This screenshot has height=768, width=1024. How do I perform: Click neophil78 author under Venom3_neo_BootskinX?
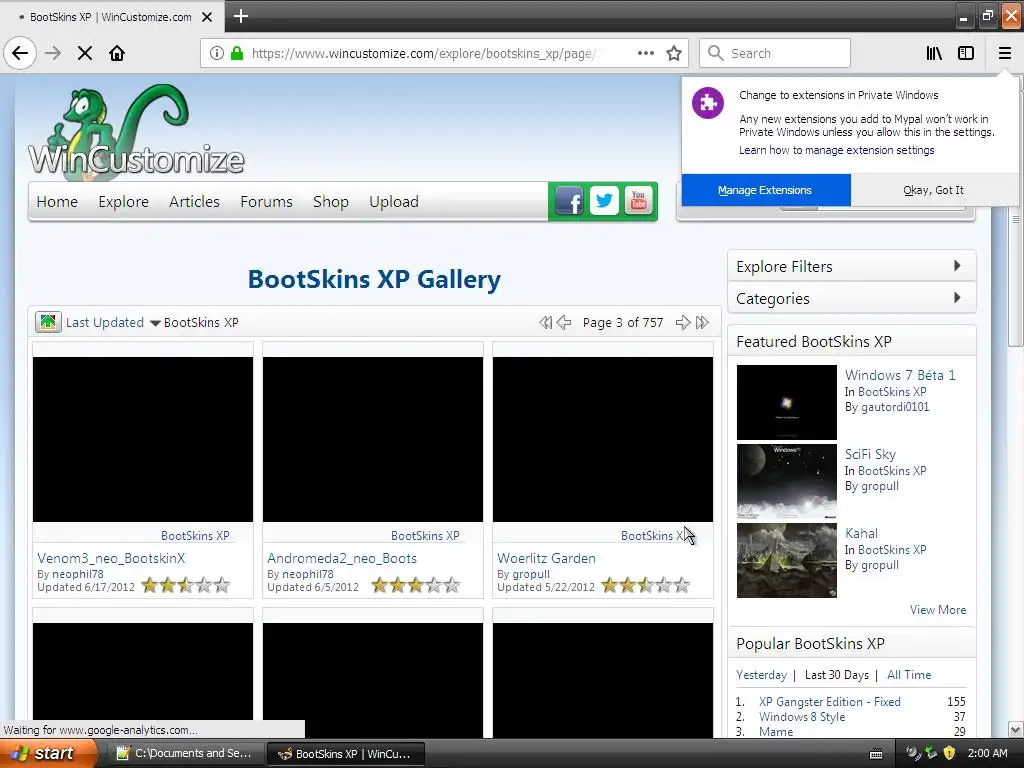coord(78,574)
